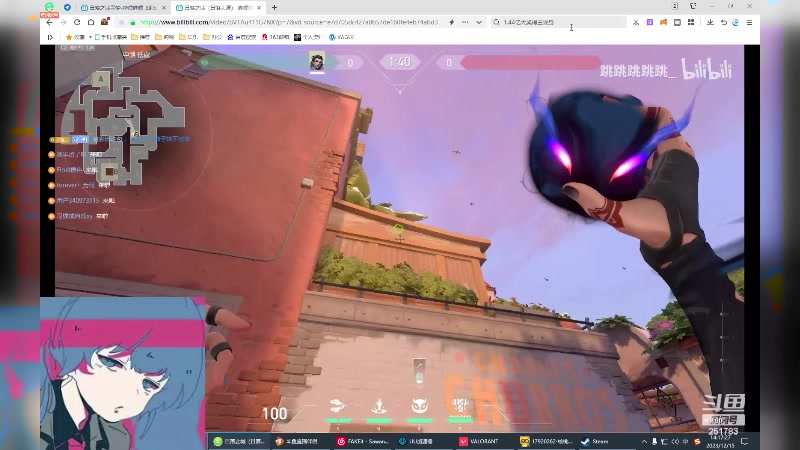Click the green padlock security icon

coord(133,22)
